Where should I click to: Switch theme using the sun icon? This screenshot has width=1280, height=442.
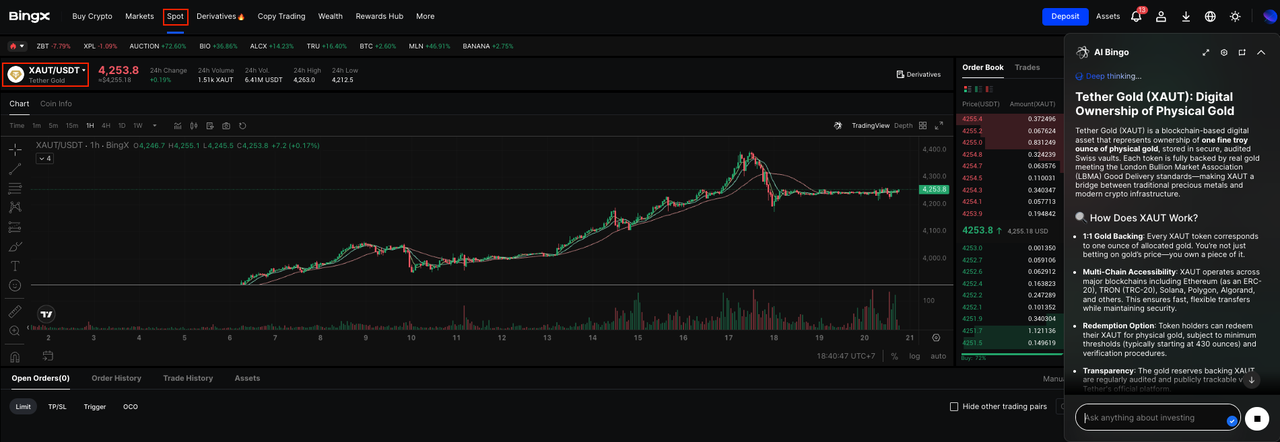[1235, 16]
